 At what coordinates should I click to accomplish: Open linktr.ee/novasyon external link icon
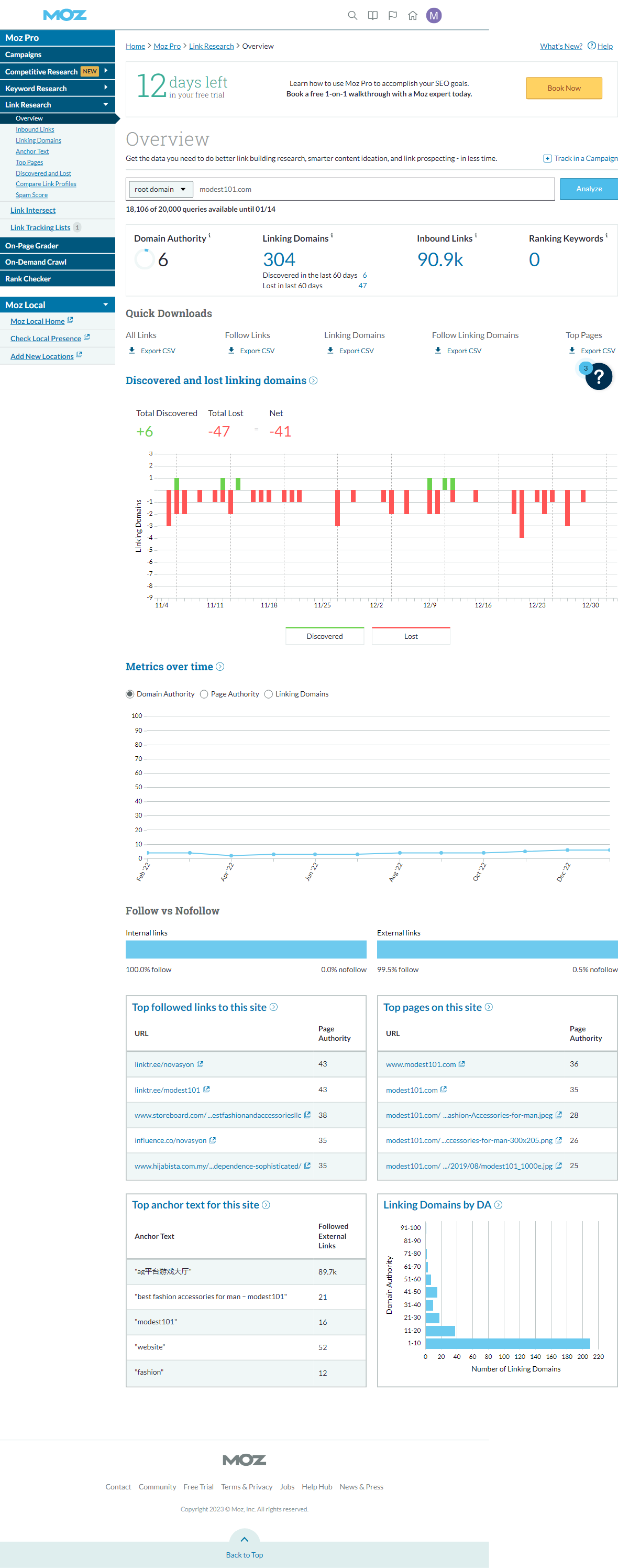[x=200, y=1064]
